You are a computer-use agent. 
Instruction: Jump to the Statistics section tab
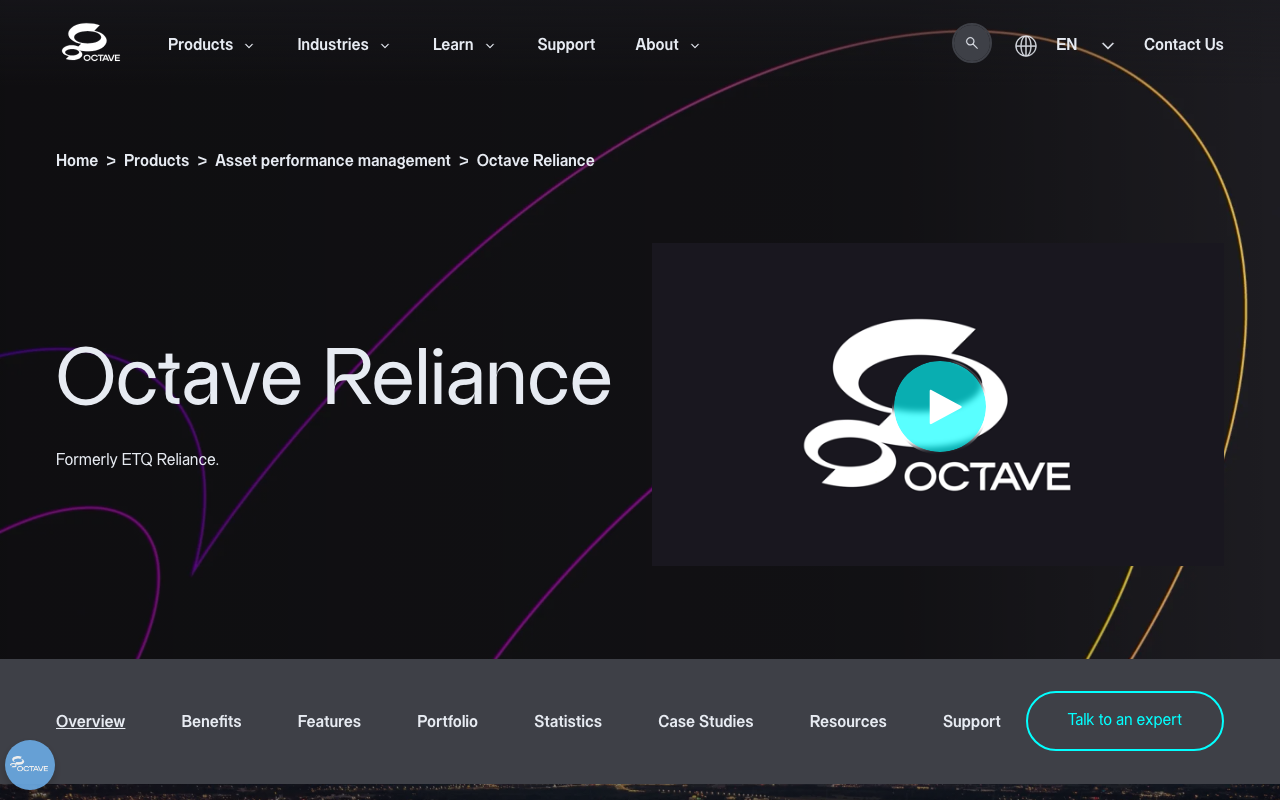tap(568, 722)
